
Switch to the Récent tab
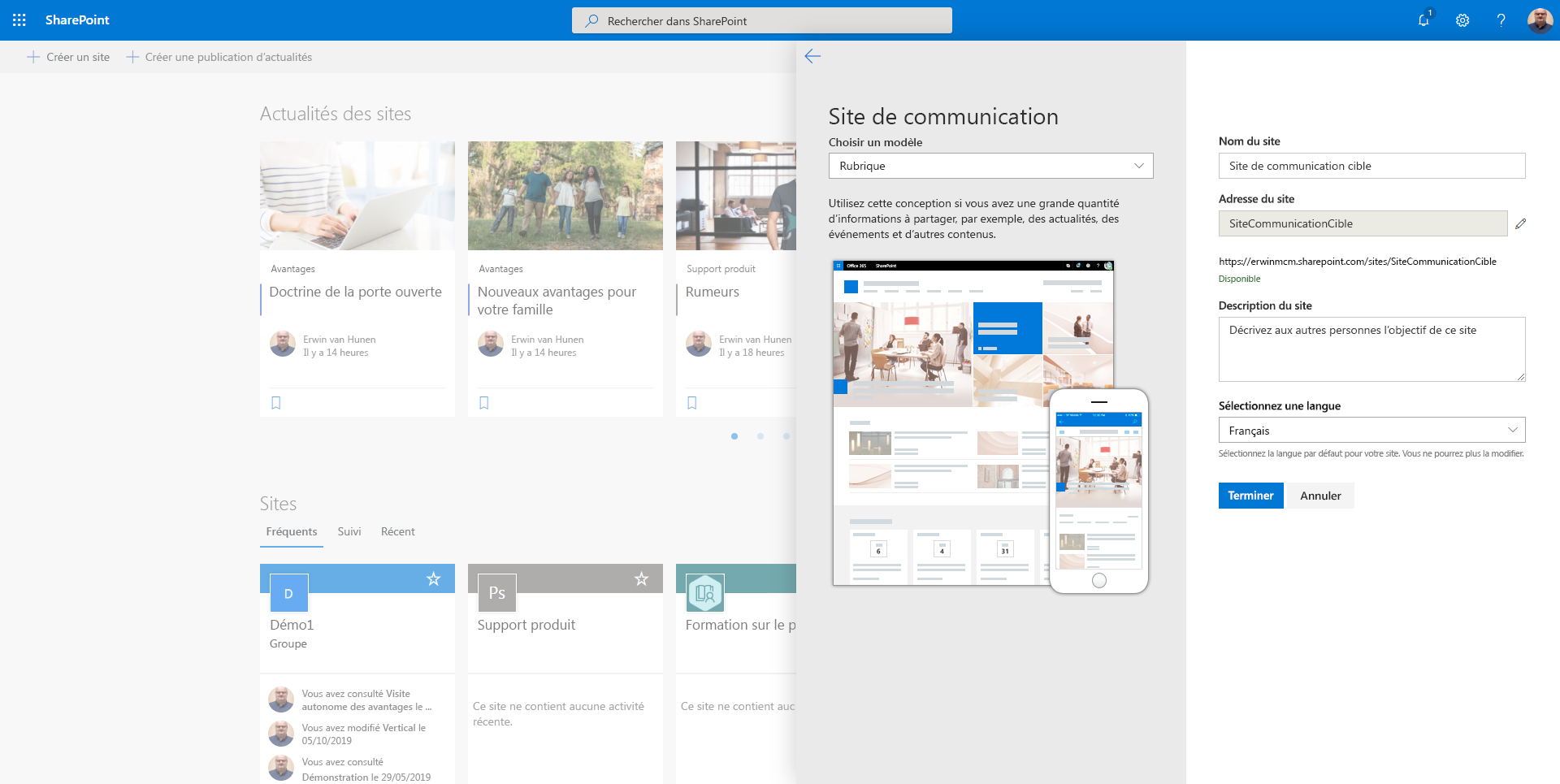point(397,531)
